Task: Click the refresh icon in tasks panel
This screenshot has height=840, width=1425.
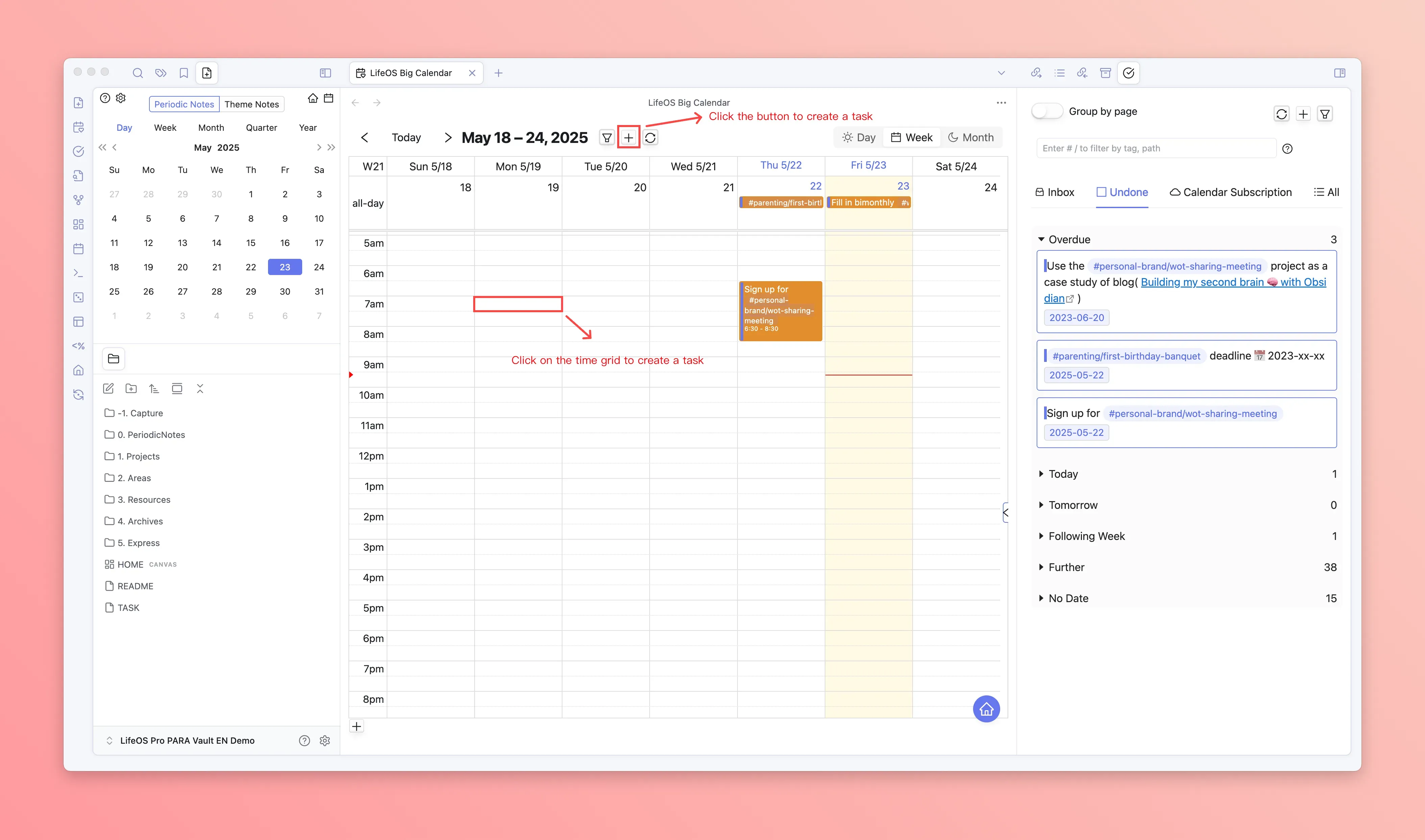Action: point(1281,114)
